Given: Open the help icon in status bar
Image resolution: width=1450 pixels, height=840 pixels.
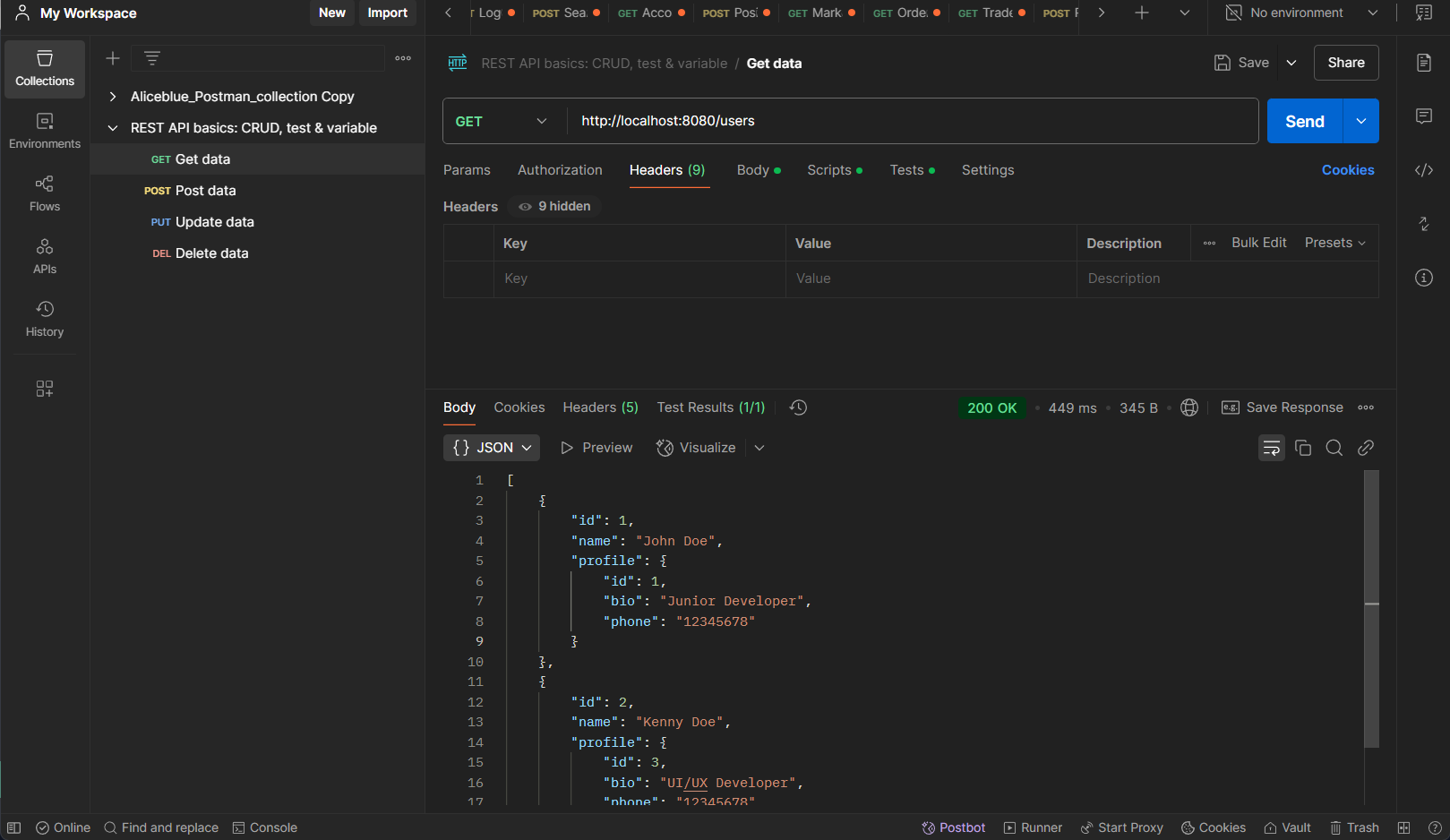Looking at the screenshot, I should (1435, 827).
